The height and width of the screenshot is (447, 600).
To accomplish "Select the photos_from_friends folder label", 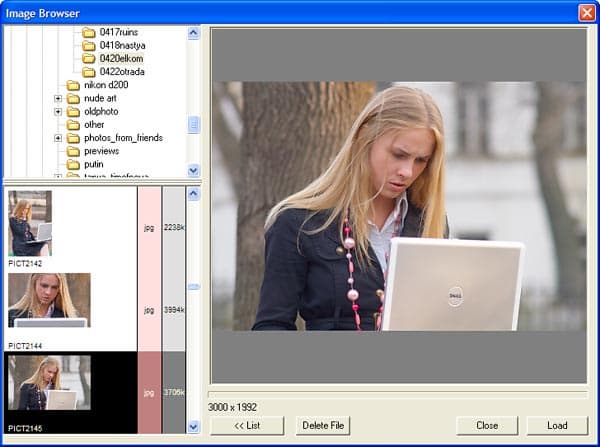I will pos(123,138).
